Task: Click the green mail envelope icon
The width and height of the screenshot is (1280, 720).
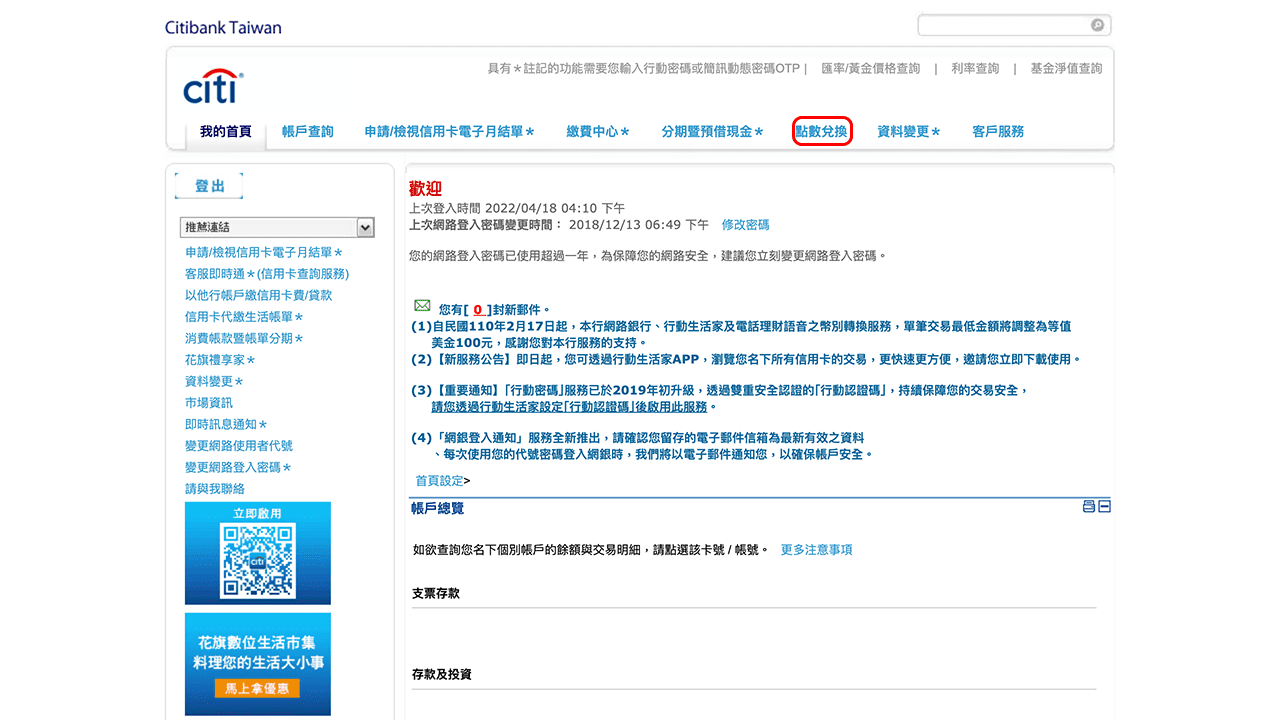Action: [422, 306]
